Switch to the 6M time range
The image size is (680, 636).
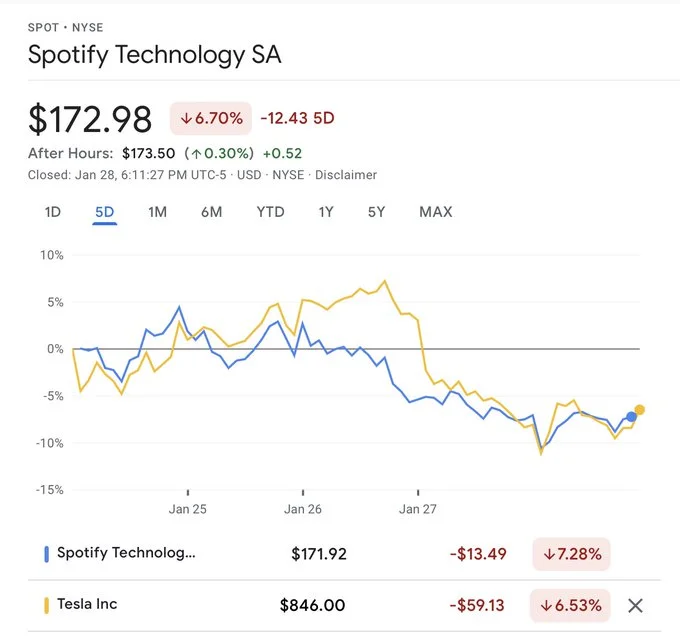211,212
